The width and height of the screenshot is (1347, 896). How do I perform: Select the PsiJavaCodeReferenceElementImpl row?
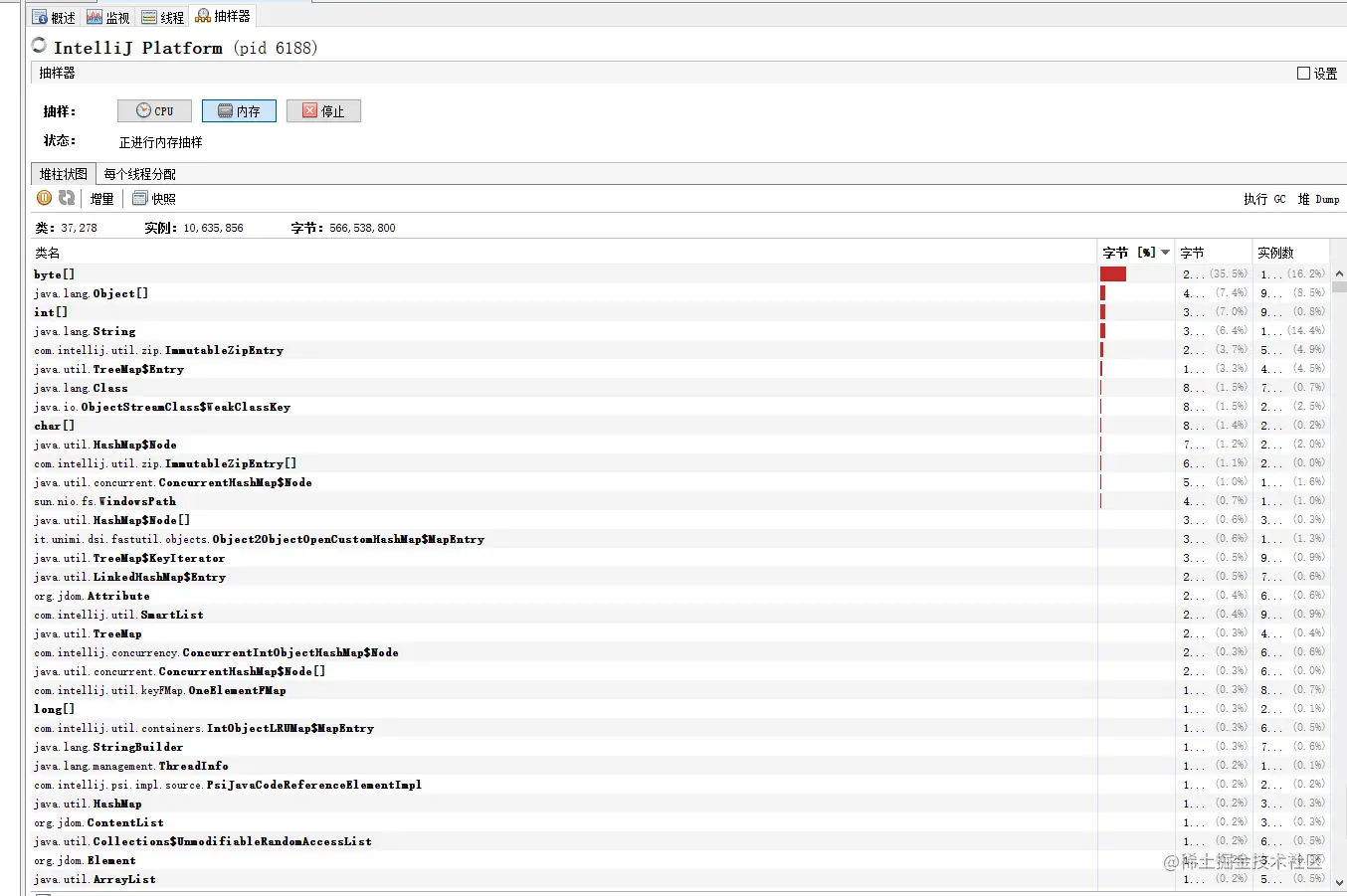tap(681, 785)
